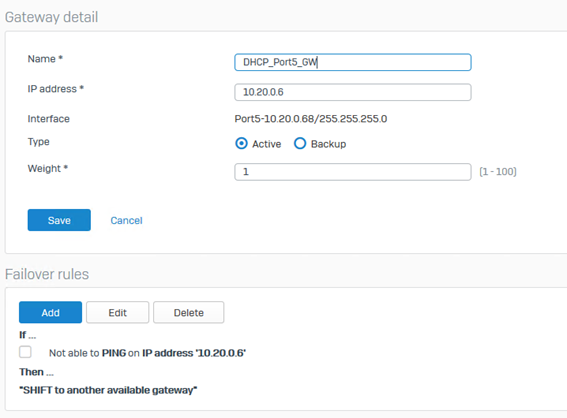This screenshot has width=567, height=418.
Task: Click the 'IP address *' field label
Action: tap(56, 89)
